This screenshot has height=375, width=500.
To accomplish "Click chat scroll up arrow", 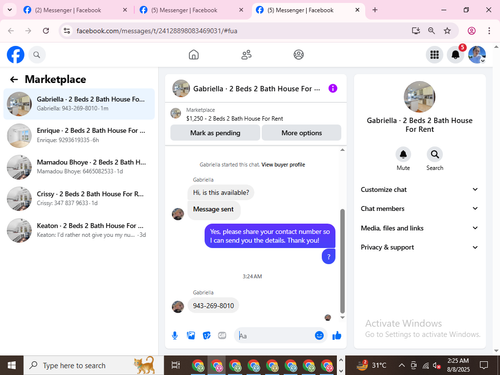I will tap(342, 150).
